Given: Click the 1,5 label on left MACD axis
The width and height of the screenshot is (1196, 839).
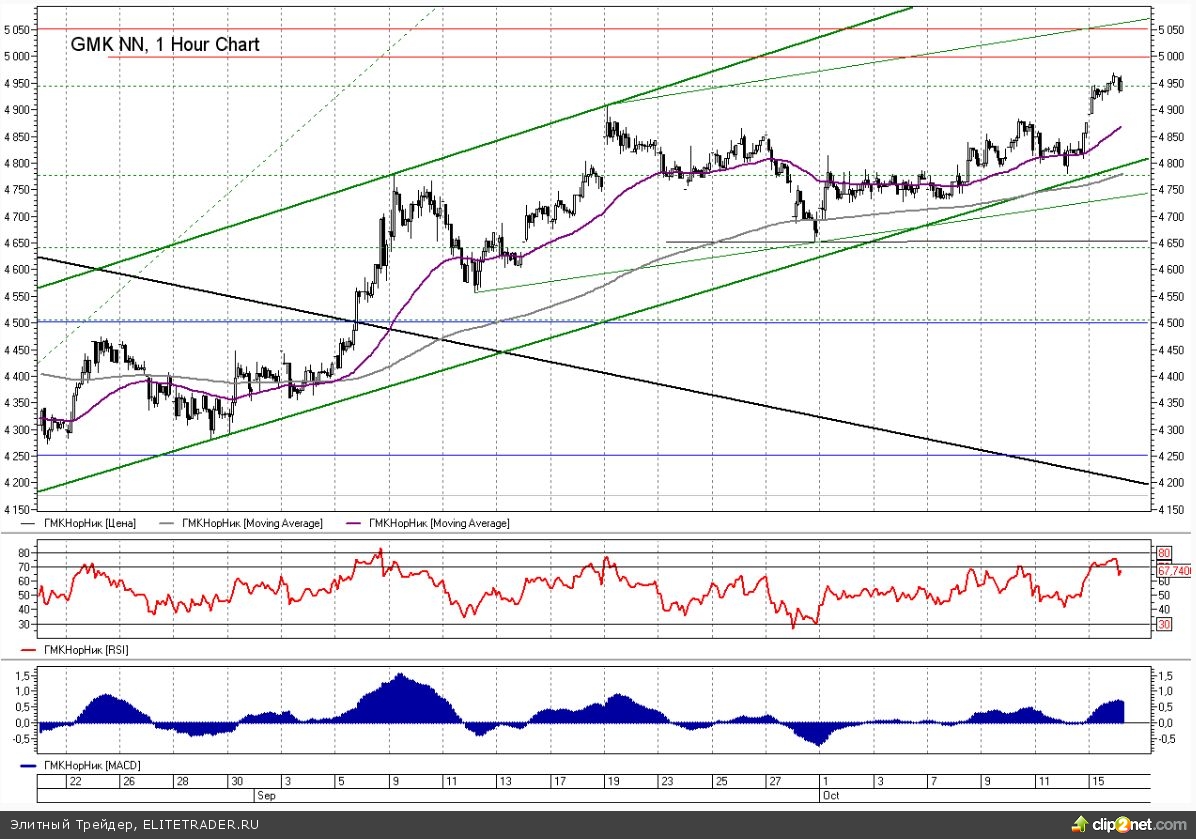Looking at the screenshot, I should click(x=21, y=677).
